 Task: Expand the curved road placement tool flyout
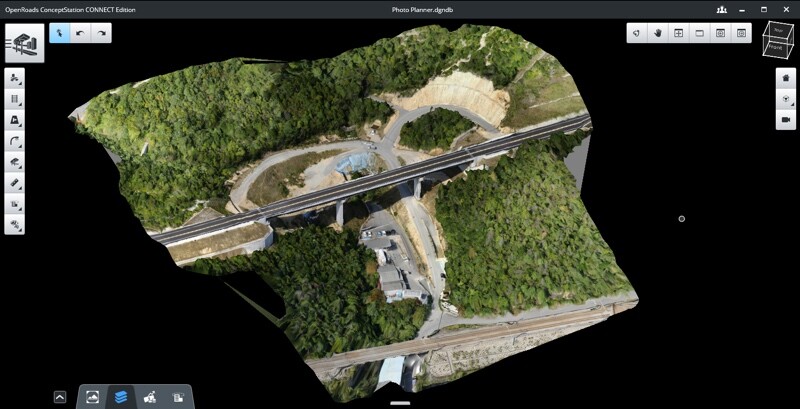click(x=15, y=142)
